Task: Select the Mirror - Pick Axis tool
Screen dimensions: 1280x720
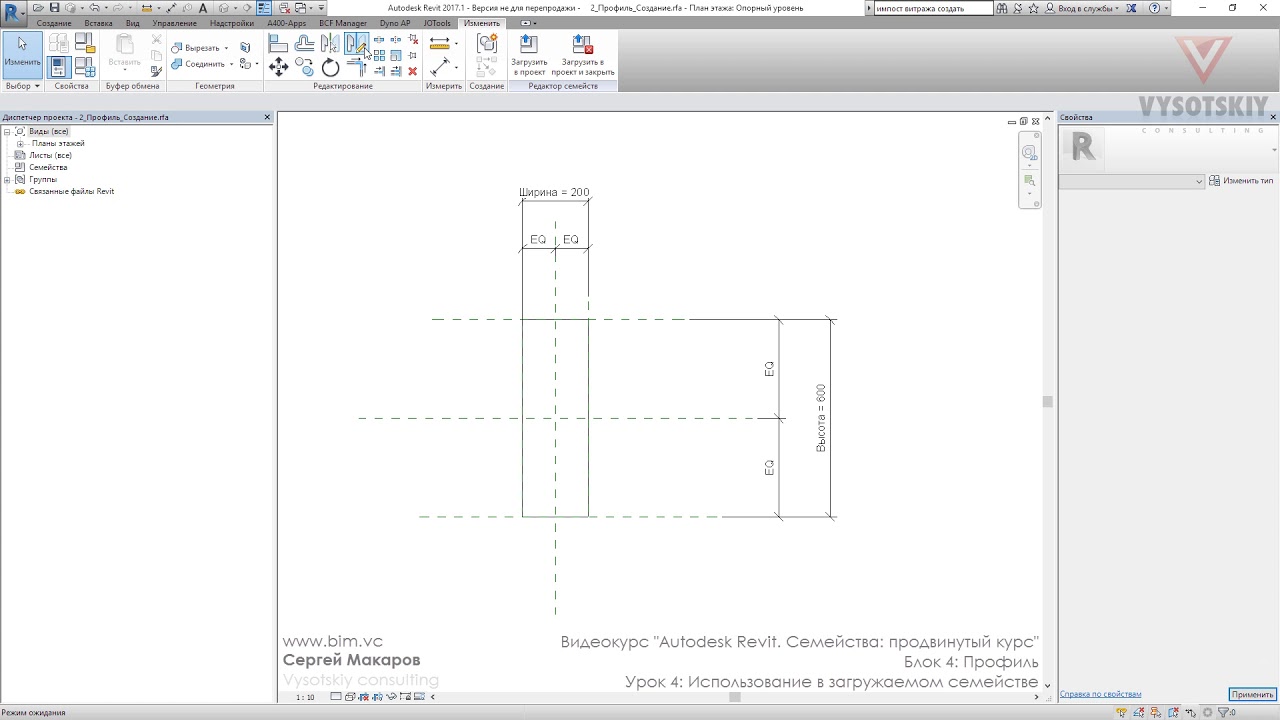Action: tap(329, 44)
